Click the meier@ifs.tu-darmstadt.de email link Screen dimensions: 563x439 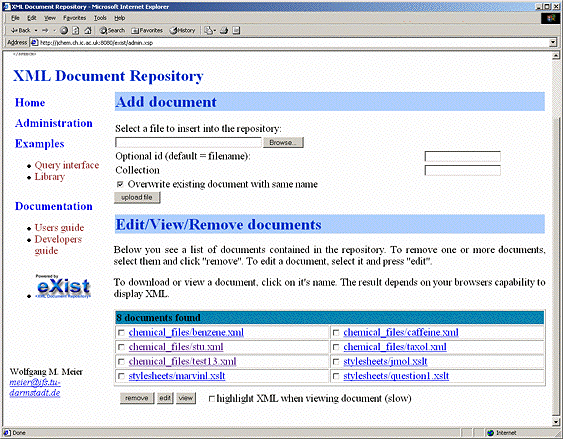[x=35, y=388]
